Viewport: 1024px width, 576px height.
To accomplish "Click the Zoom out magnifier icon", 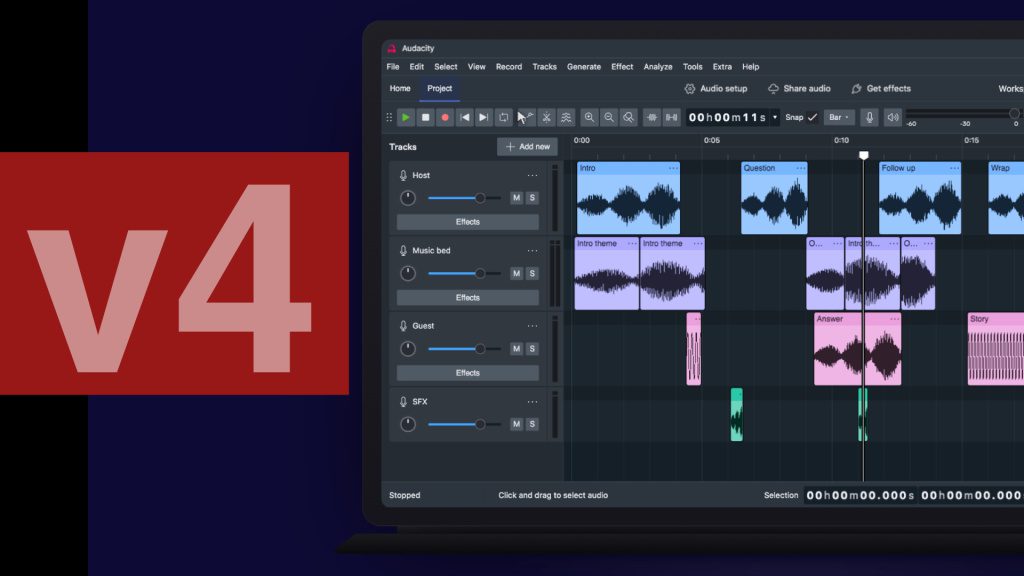I will coord(609,118).
